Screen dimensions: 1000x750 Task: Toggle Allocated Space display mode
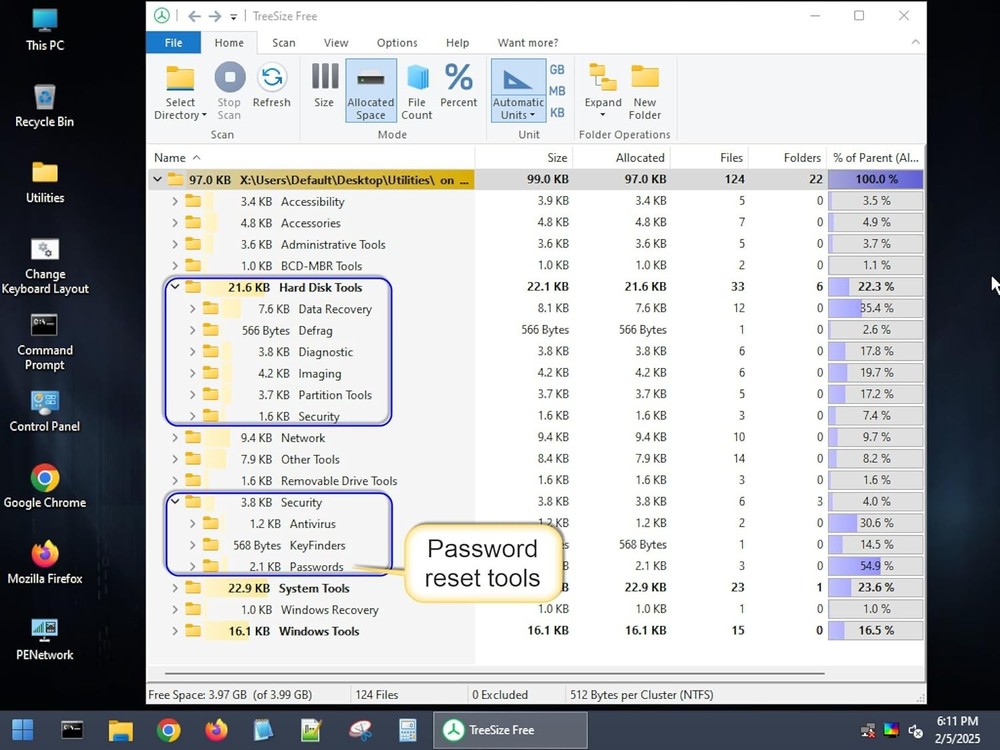coord(371,90)
